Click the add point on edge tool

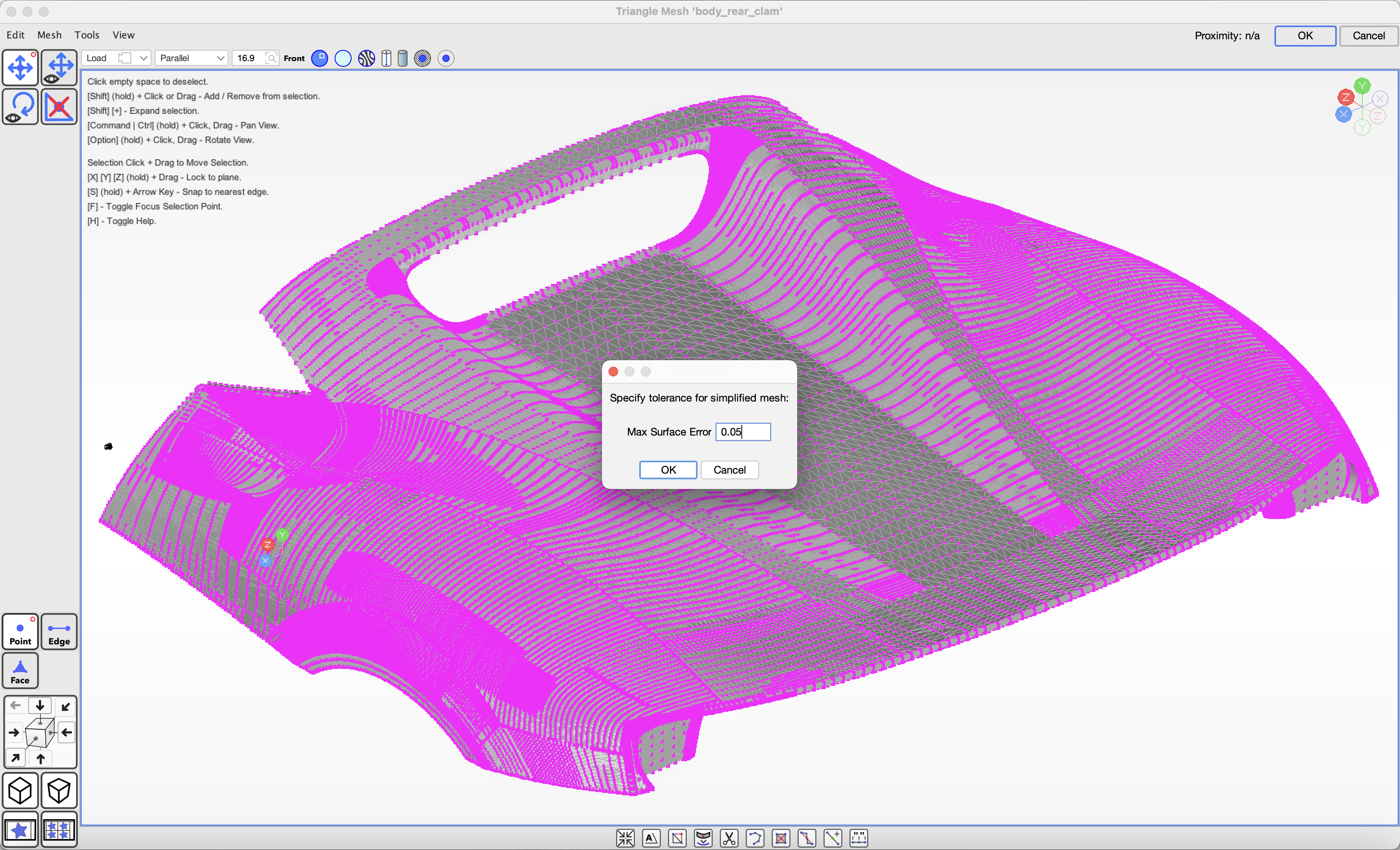[832, 837]
